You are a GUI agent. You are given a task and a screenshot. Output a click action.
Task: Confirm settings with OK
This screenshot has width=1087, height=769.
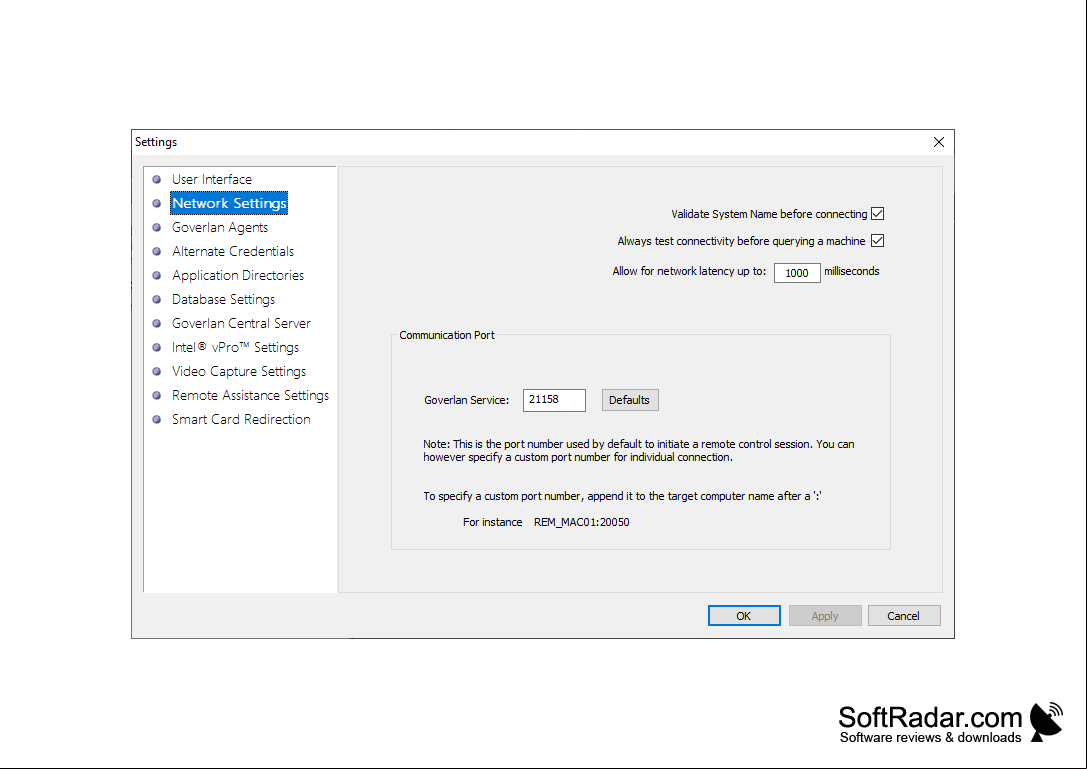pyautogui.click(x=744, y=616)
